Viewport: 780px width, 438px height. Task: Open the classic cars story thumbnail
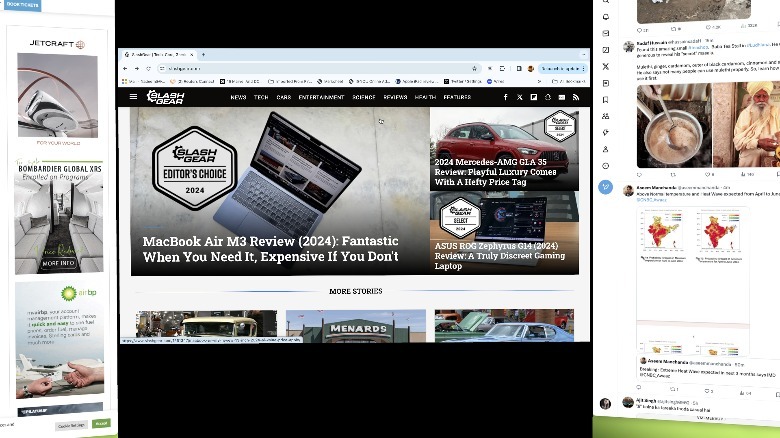coord(504,326)
